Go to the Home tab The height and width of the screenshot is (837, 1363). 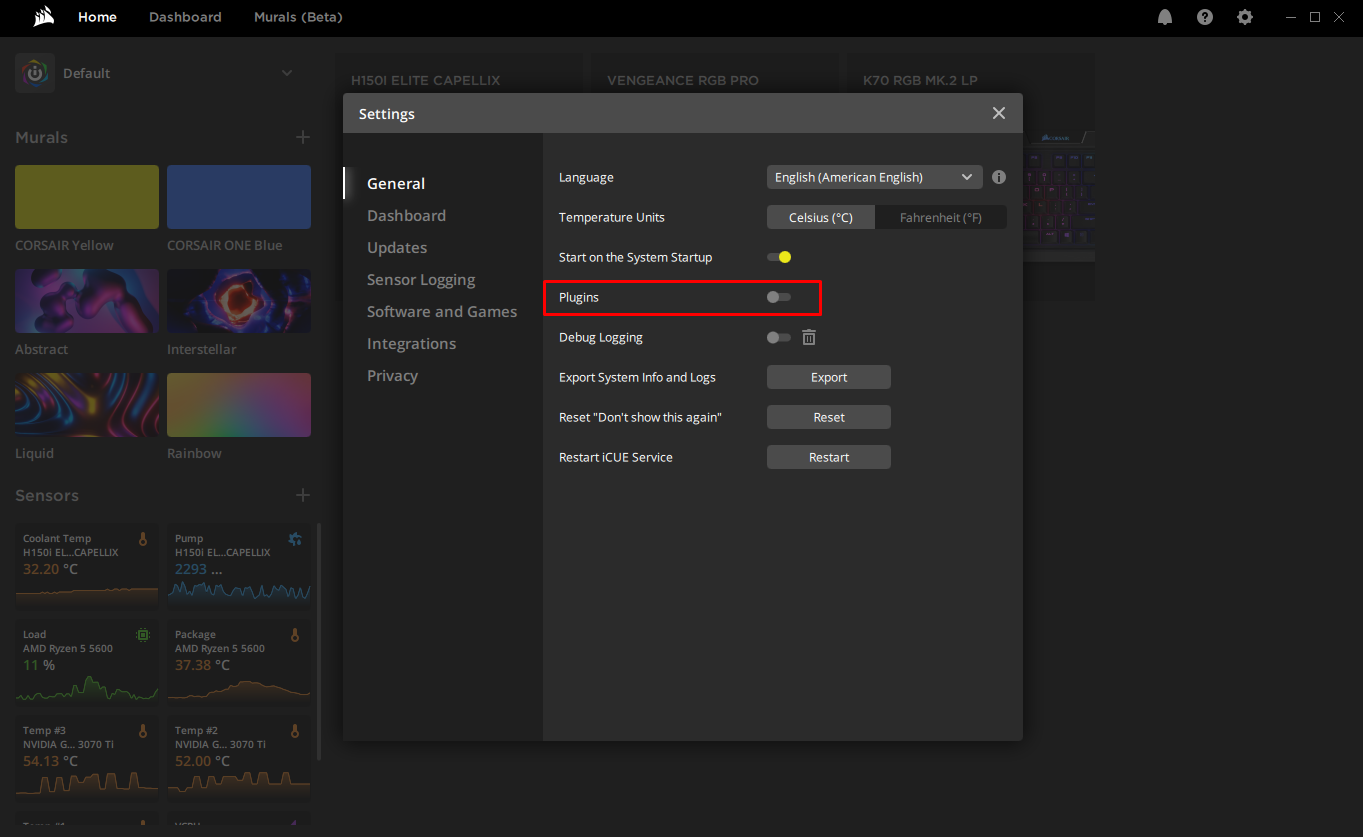(x=97, y=17)
